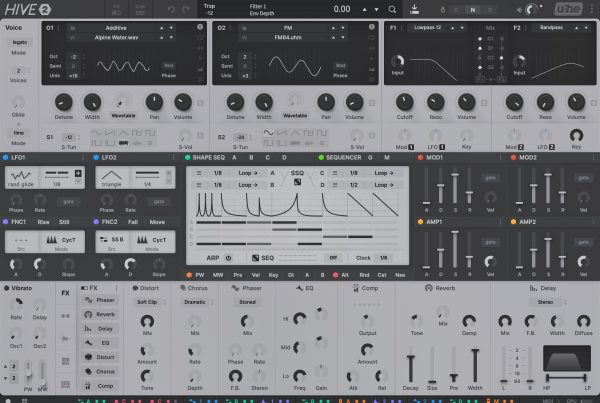Click the arpeggiator Clock 1/8 value

point(383,258)
